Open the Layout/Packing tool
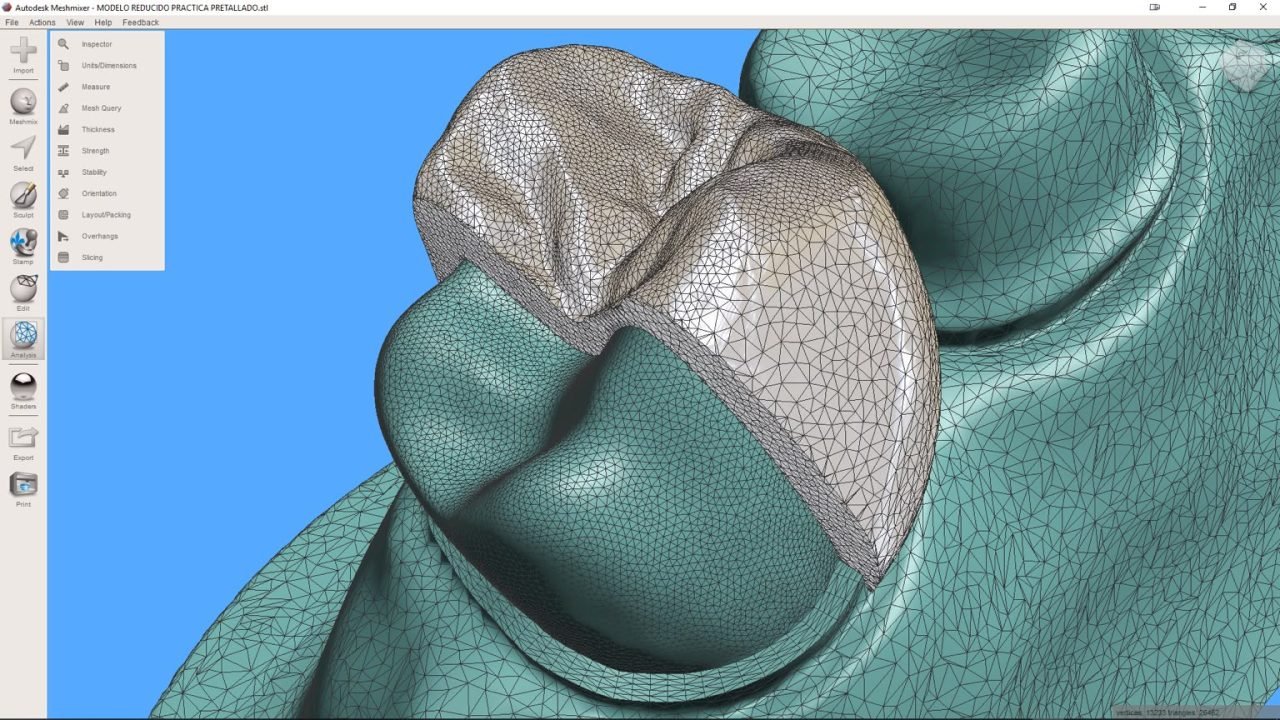The image size is (1280, 720). click(x=107, y=215)
